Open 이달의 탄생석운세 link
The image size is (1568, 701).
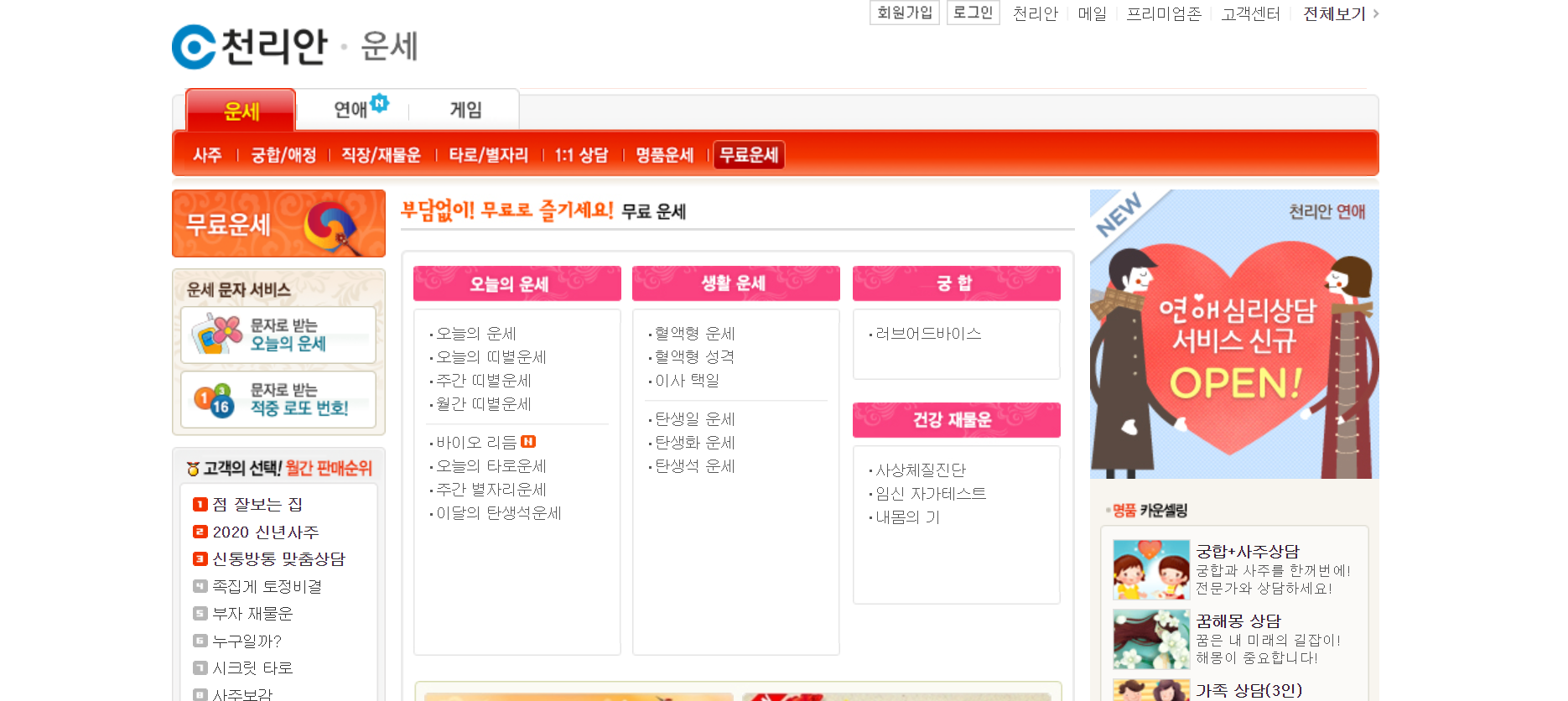pyautogui.click(x=498, y=513)
